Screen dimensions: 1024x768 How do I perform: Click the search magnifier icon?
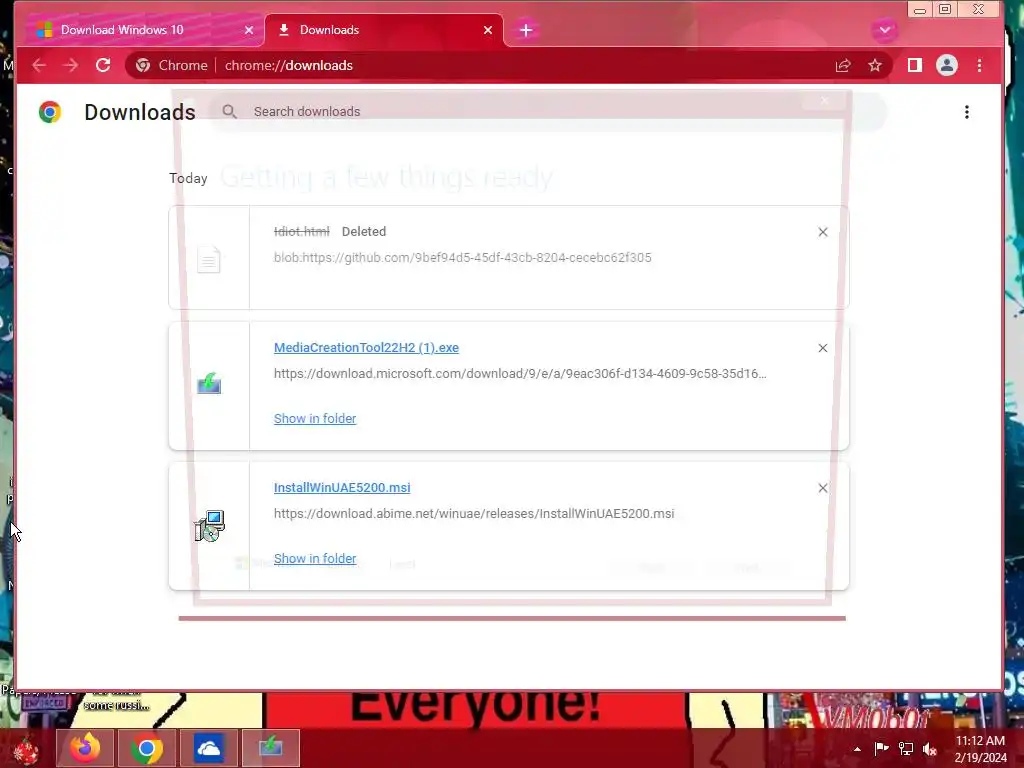[x=229, y=112]
